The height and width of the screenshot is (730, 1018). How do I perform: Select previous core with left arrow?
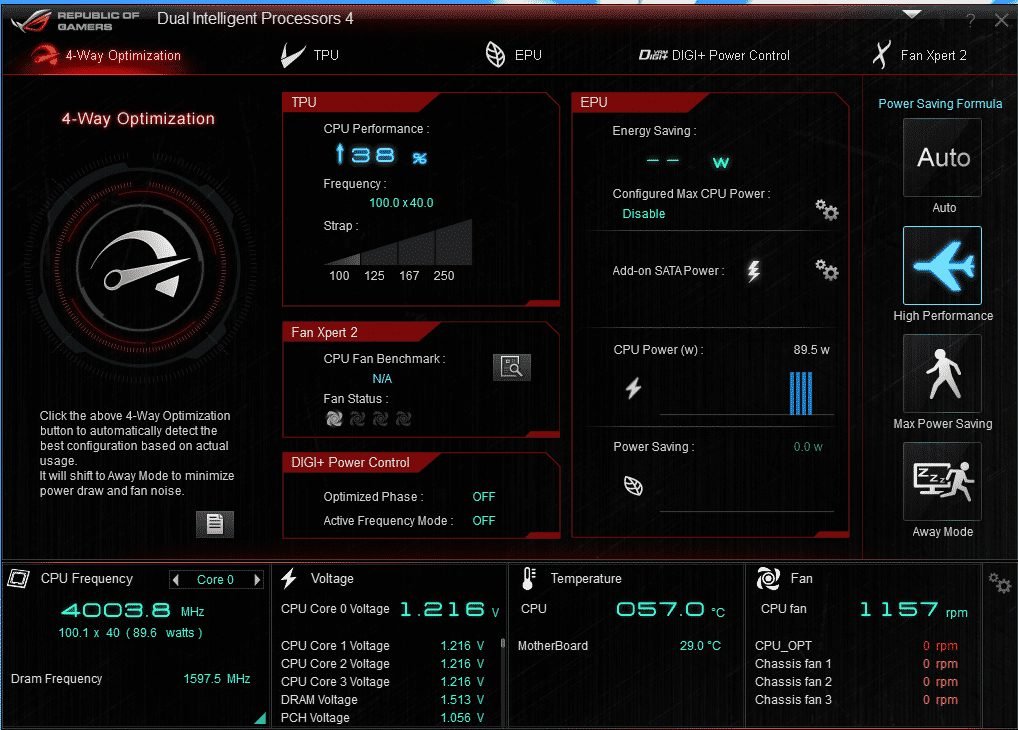[x=175, y=579]
